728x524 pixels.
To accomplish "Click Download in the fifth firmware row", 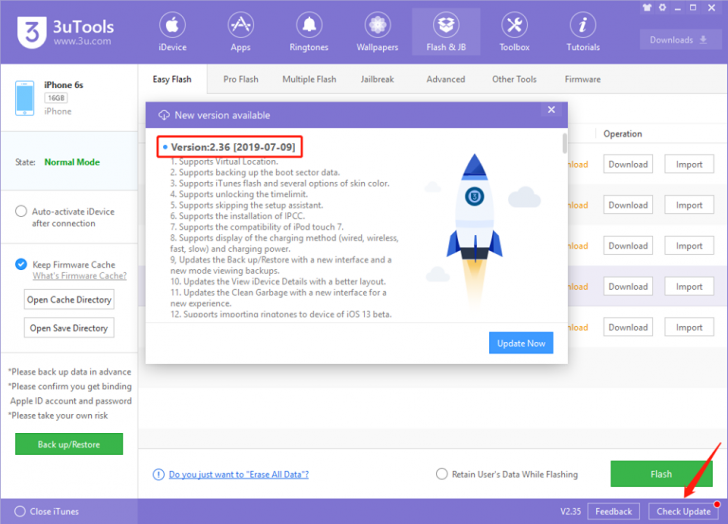I will (x=628, y=327).
